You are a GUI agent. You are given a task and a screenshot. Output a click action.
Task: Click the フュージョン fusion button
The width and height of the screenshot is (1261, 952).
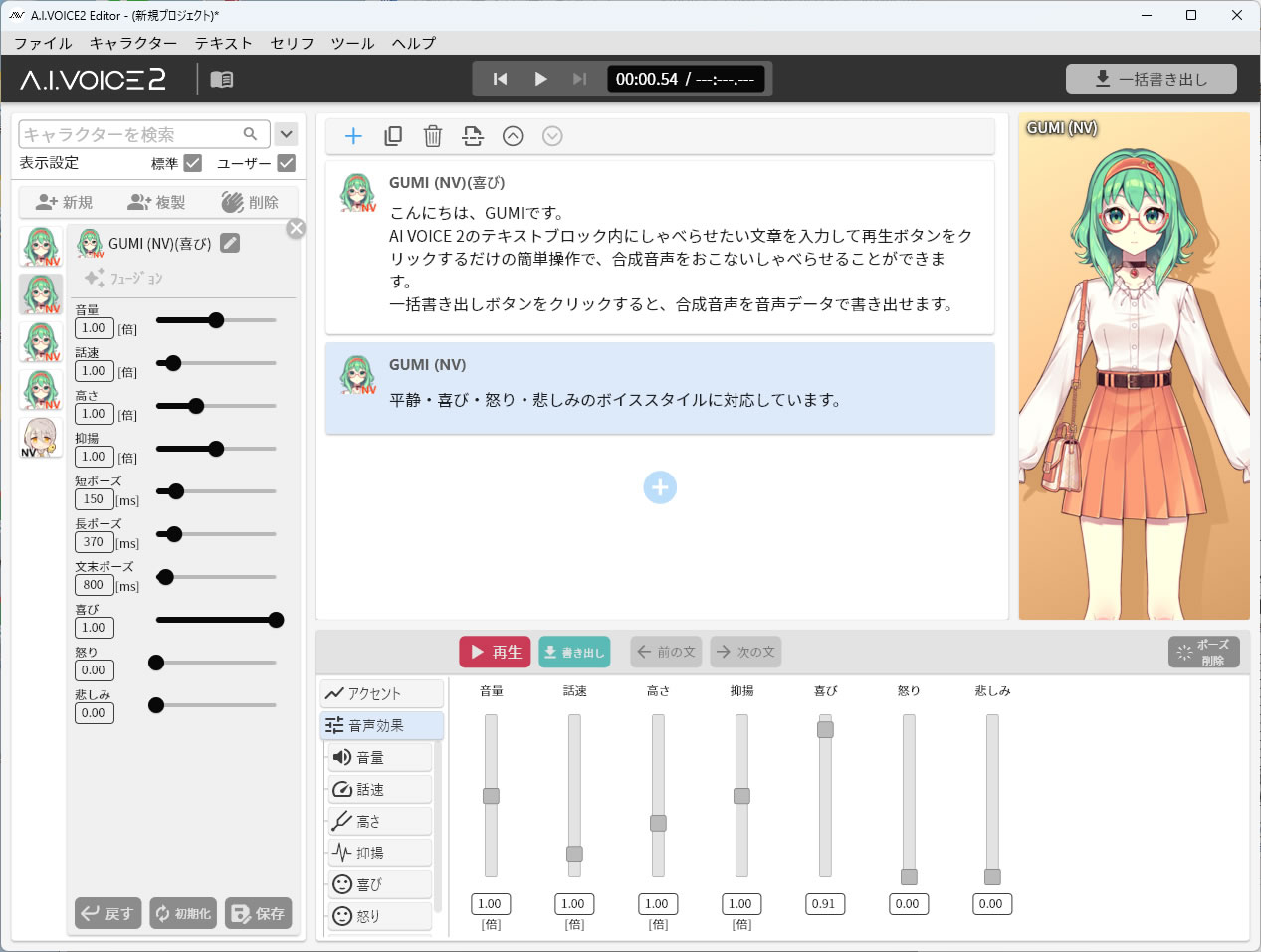tap(123, 278)
